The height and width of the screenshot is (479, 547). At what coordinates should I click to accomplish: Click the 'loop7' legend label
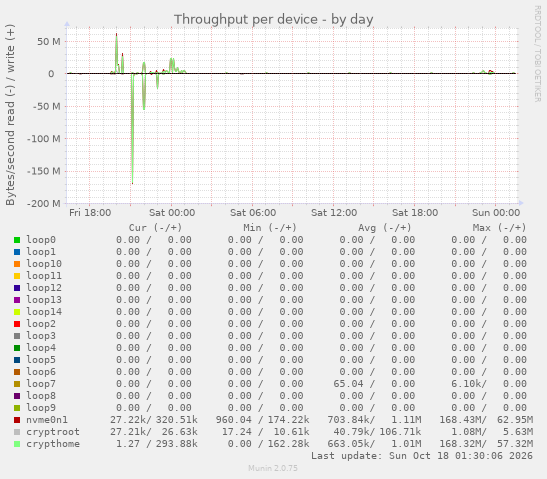click(x=41, y=384)
